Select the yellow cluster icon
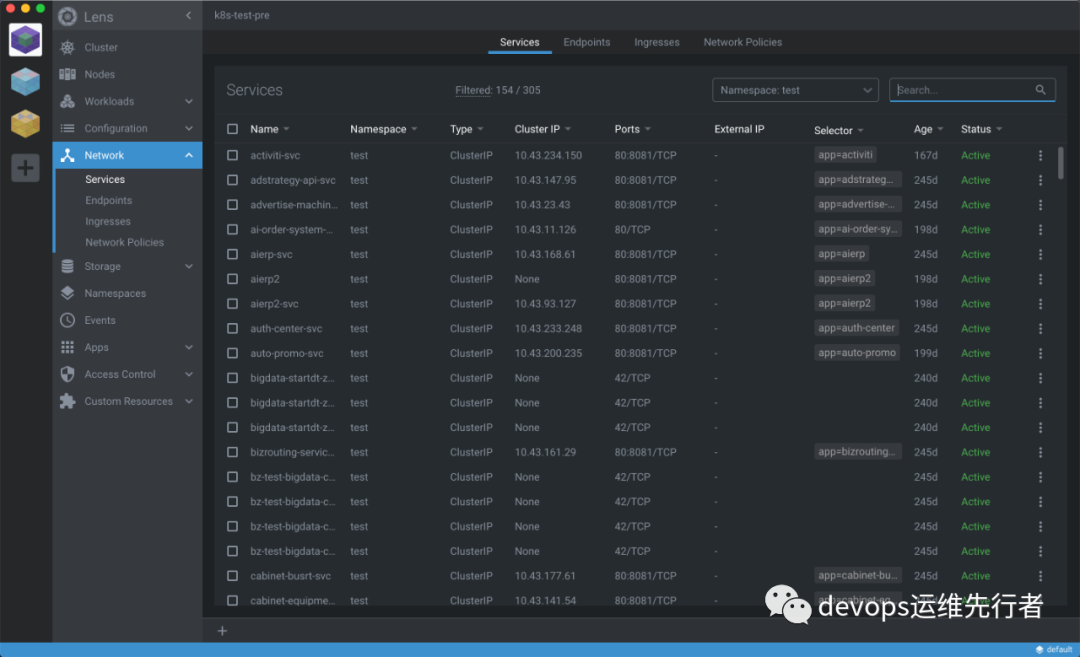 point(26,124)
